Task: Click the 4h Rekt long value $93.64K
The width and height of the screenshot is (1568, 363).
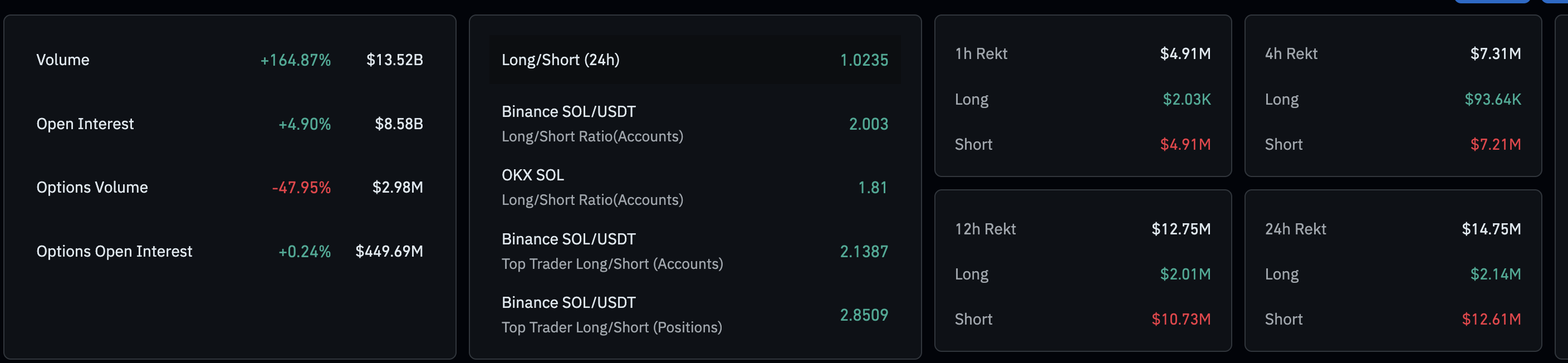Action: 1492,99
